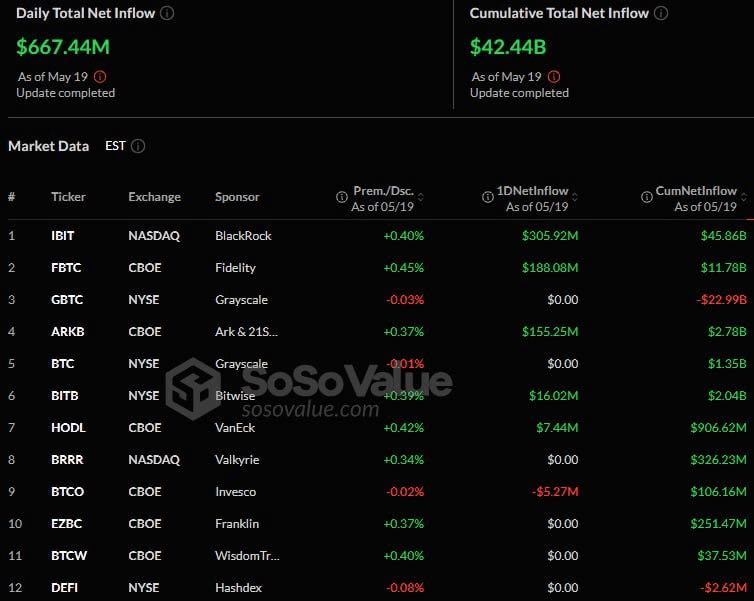Click the Franklin sponsor name
Screen dimensions: 754x601
[x=237, y=524]
